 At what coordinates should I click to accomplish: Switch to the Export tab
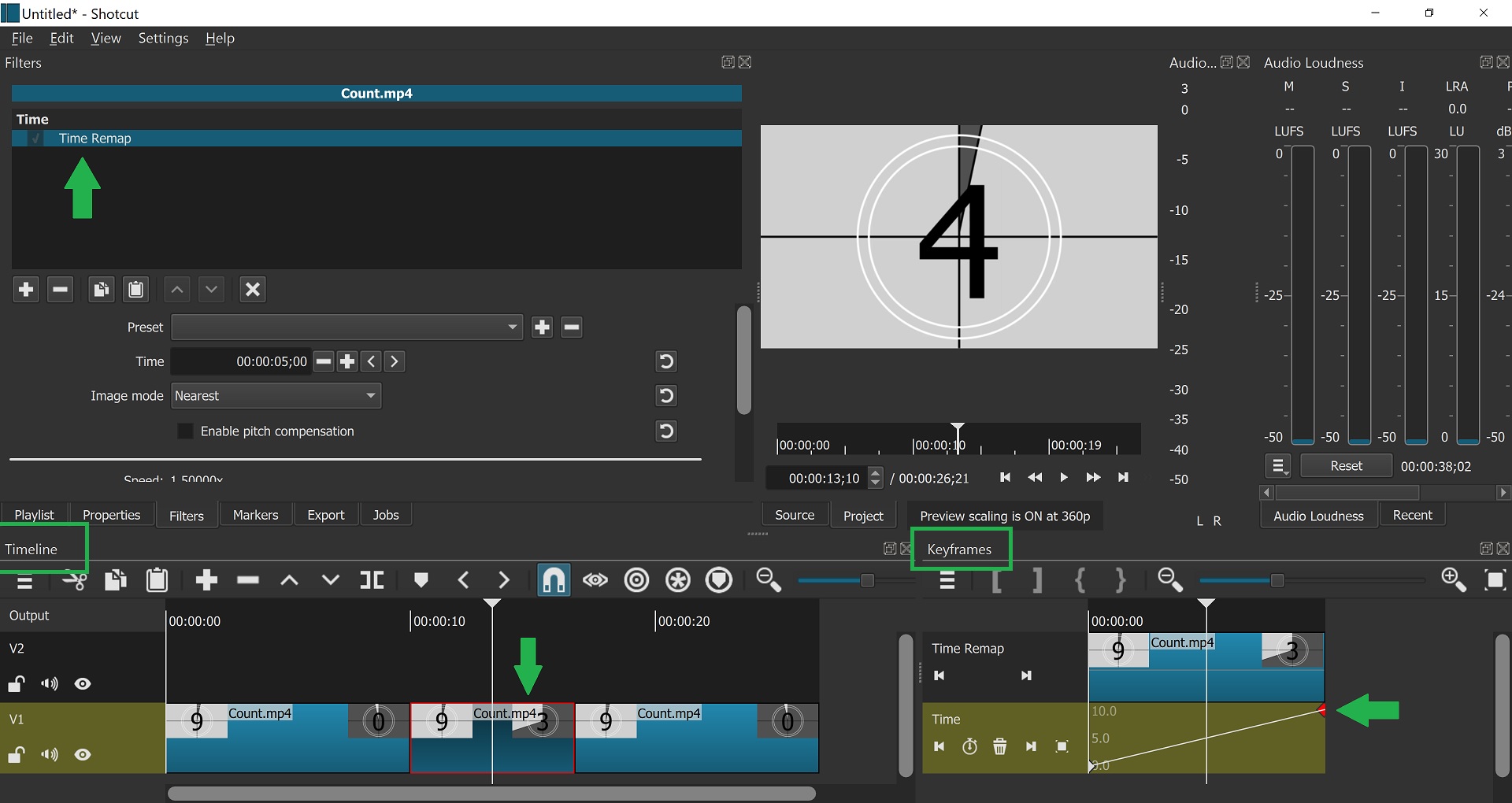(x=326, y=515)
